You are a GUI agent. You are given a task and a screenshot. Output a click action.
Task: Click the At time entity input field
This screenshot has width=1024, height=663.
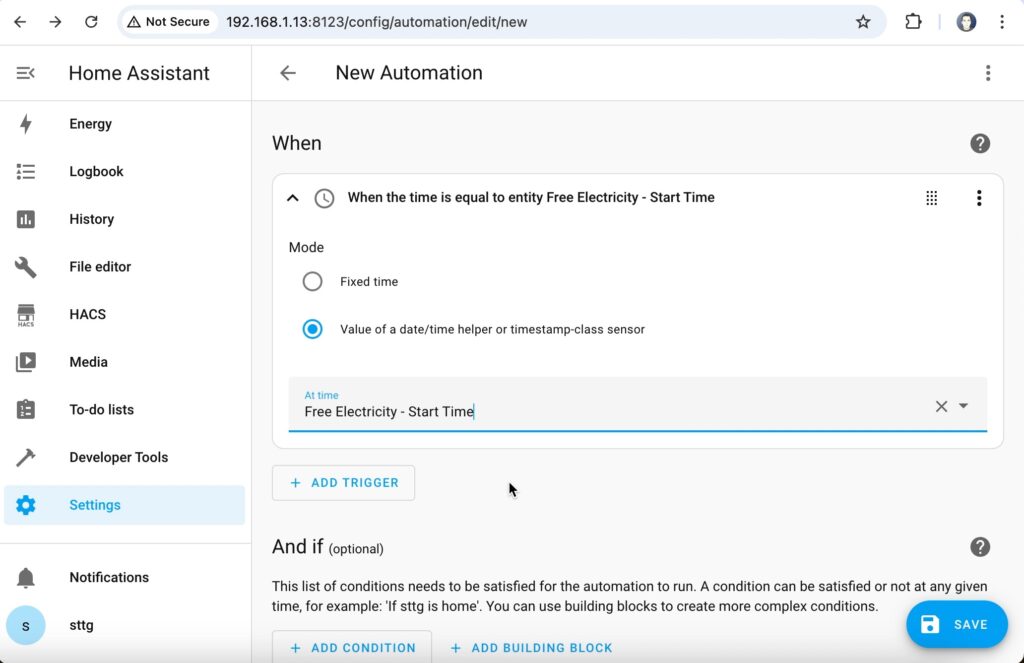click(x=637, y=404)
